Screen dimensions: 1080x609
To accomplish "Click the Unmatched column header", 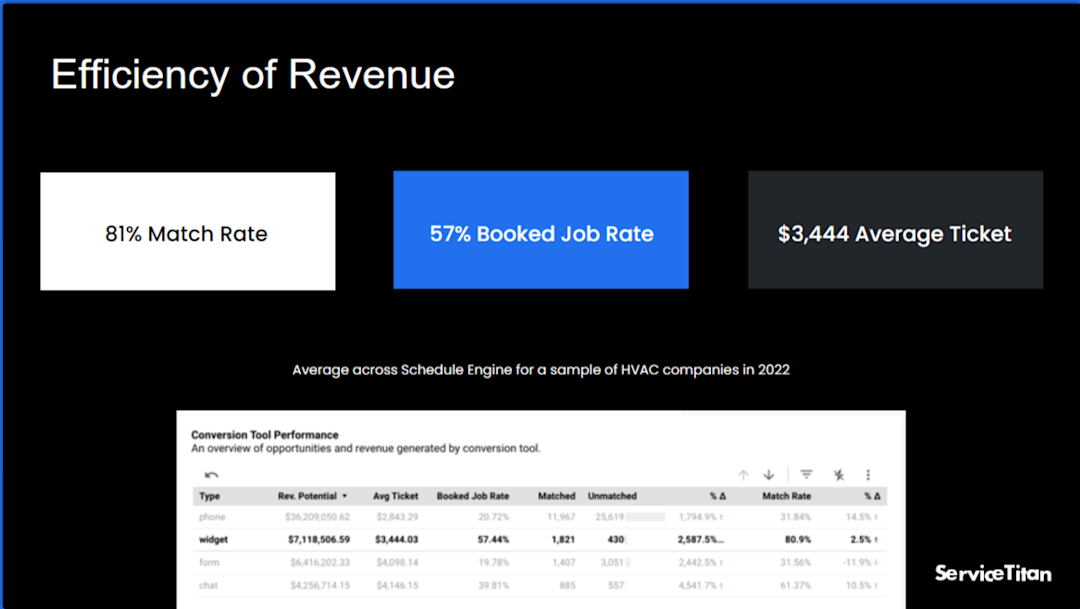I will [x=612, y=496].
